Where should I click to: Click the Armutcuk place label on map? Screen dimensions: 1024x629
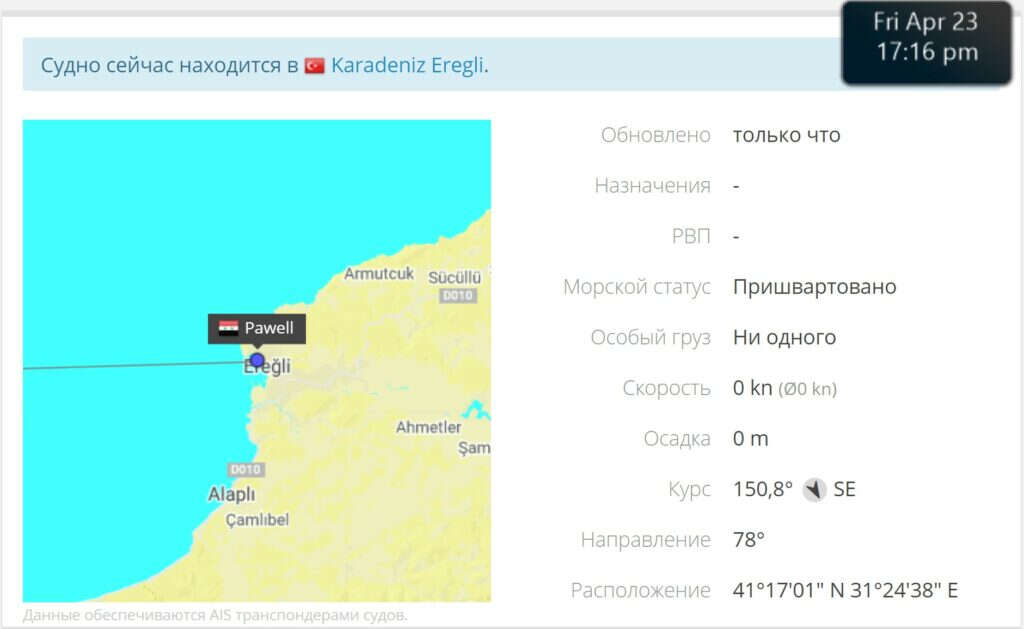(x=379, y=274)
